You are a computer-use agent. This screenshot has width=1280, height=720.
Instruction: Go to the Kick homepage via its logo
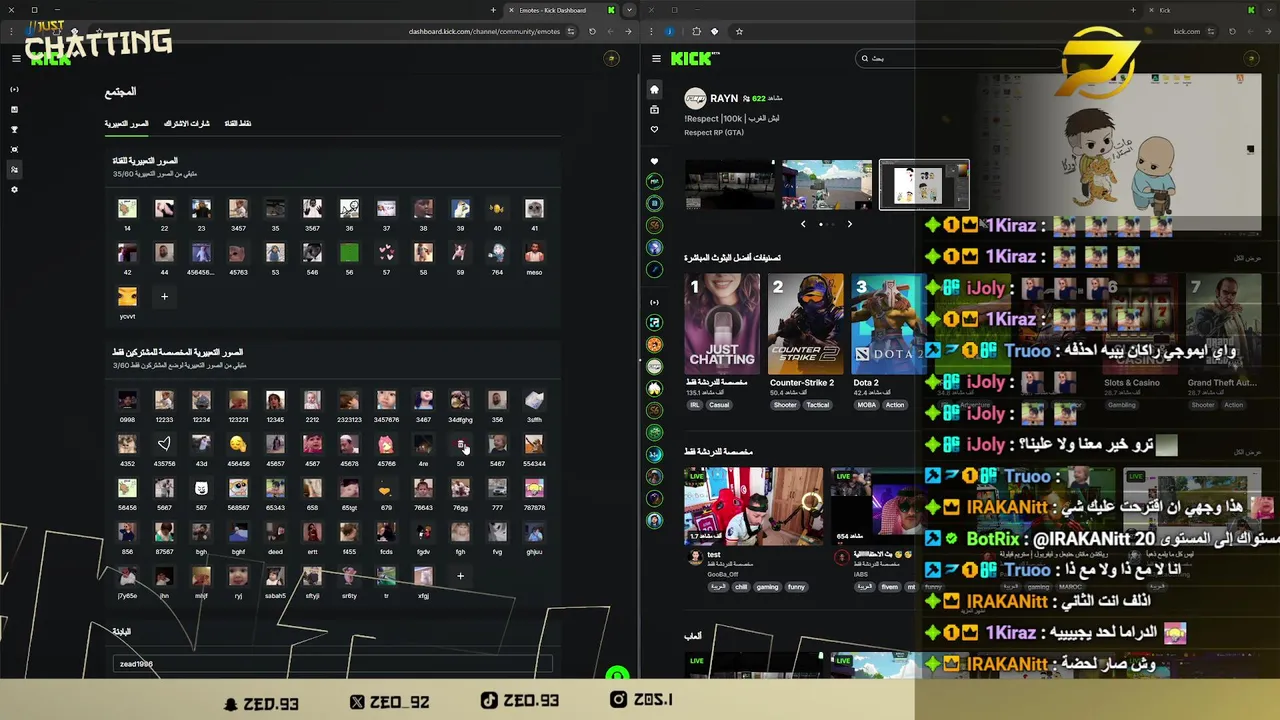click(694, 58)
